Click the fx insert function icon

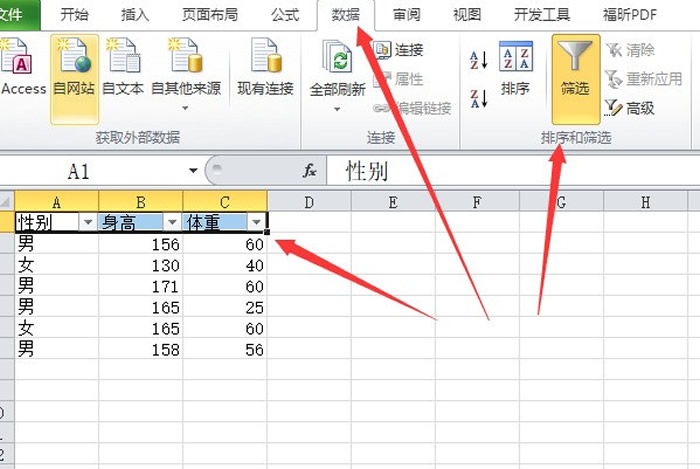coord(309,170)
